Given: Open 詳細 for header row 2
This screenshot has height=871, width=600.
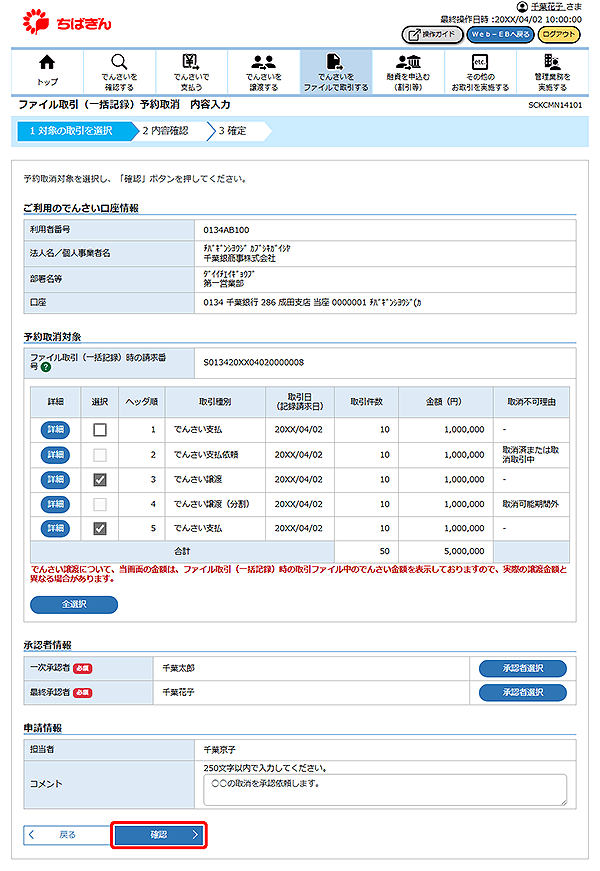Looking at the screenshot, I should [56, 455].
